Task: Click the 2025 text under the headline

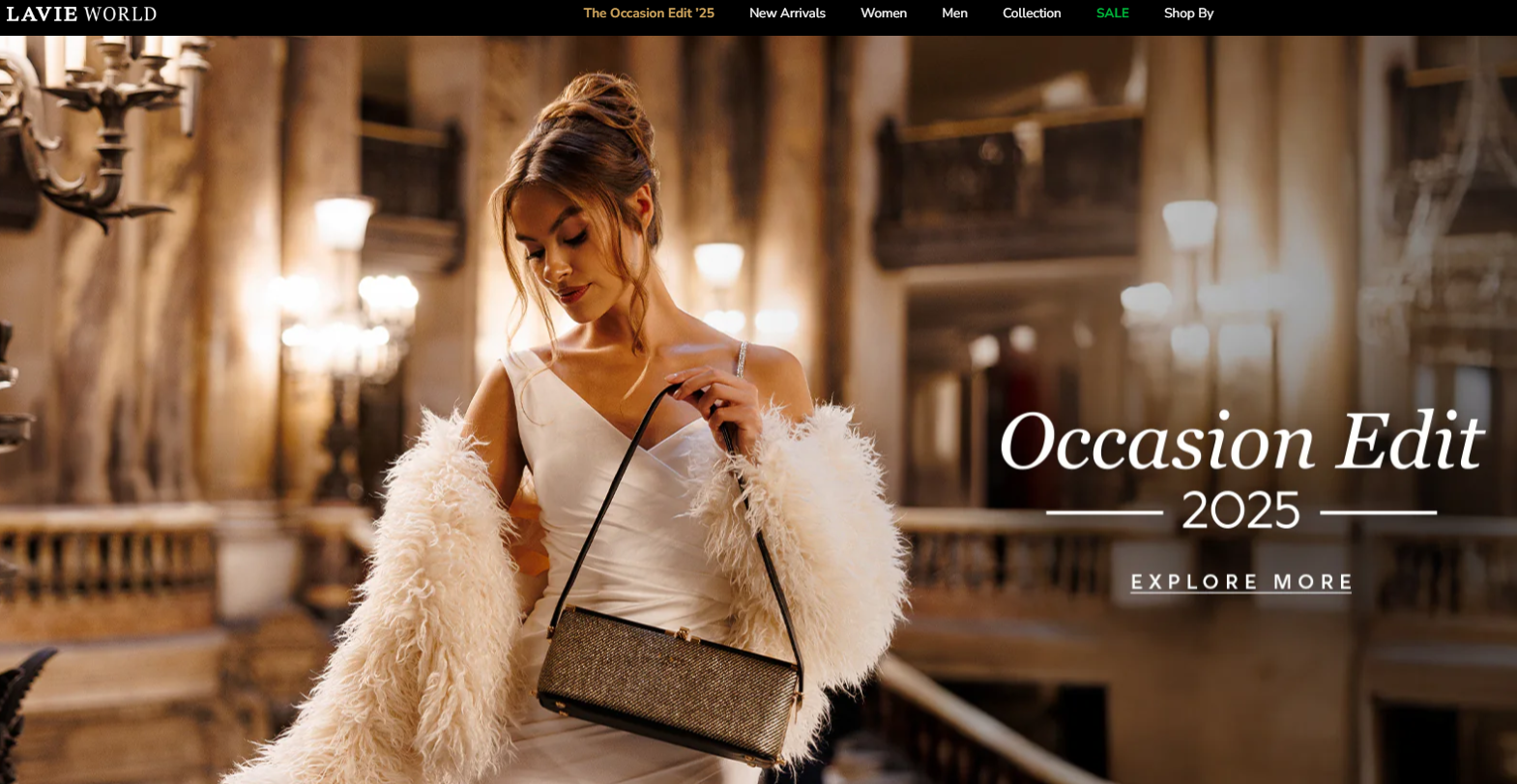Action: click(x=1240, y=510)
